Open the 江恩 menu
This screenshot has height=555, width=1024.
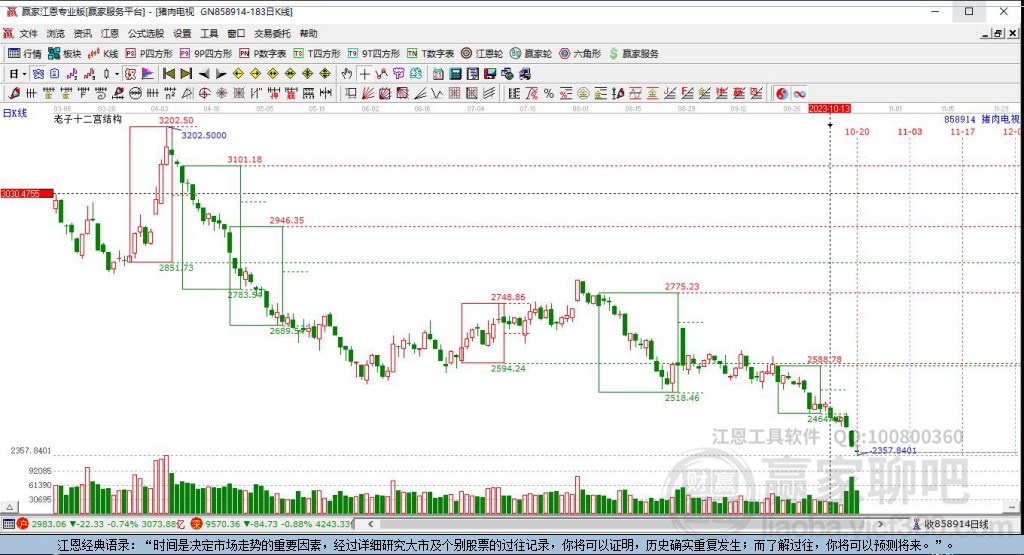coord(110,33)
